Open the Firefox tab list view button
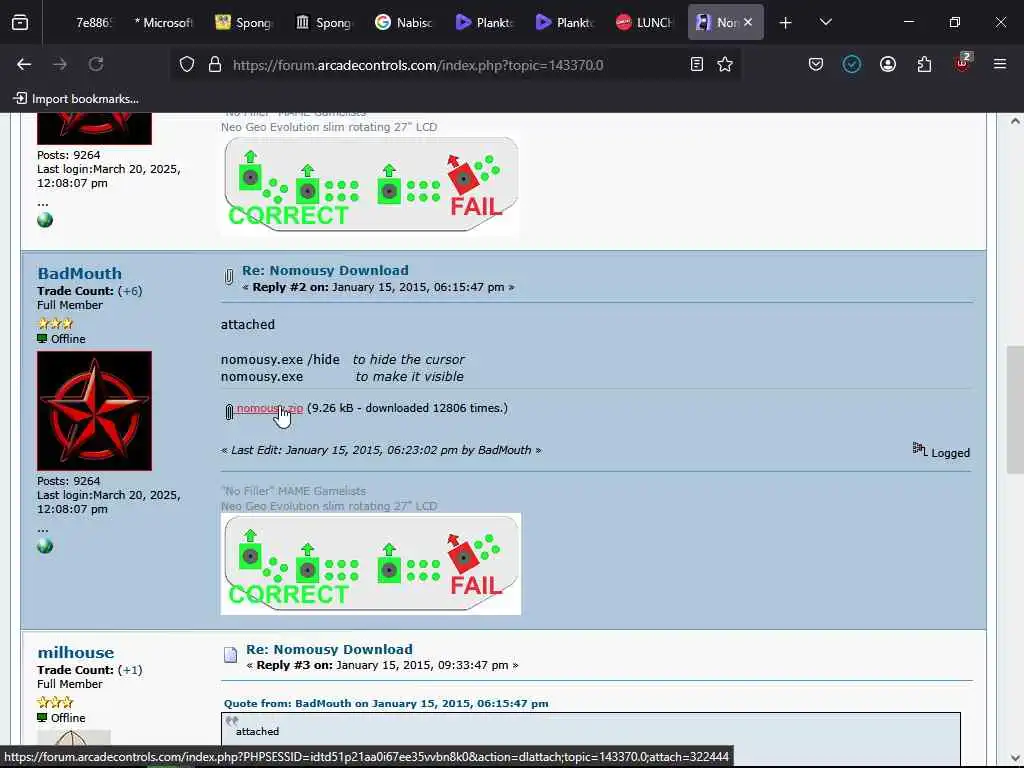 click(x=20, y=22)
